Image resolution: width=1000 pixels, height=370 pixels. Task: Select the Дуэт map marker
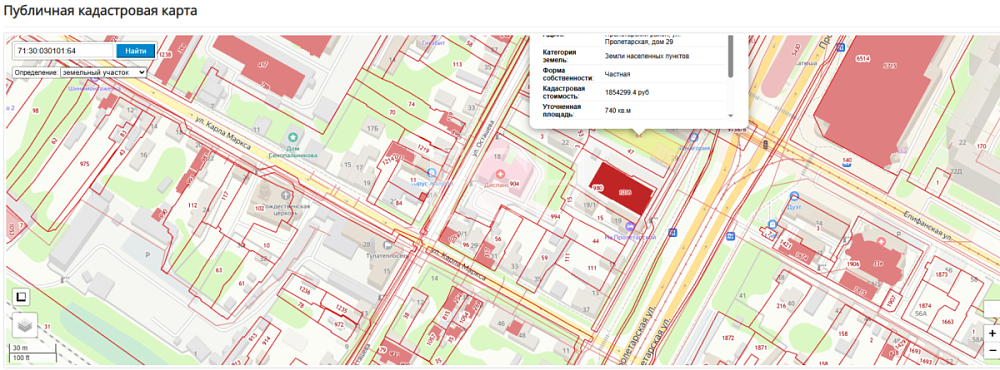[x=794, y=196]
